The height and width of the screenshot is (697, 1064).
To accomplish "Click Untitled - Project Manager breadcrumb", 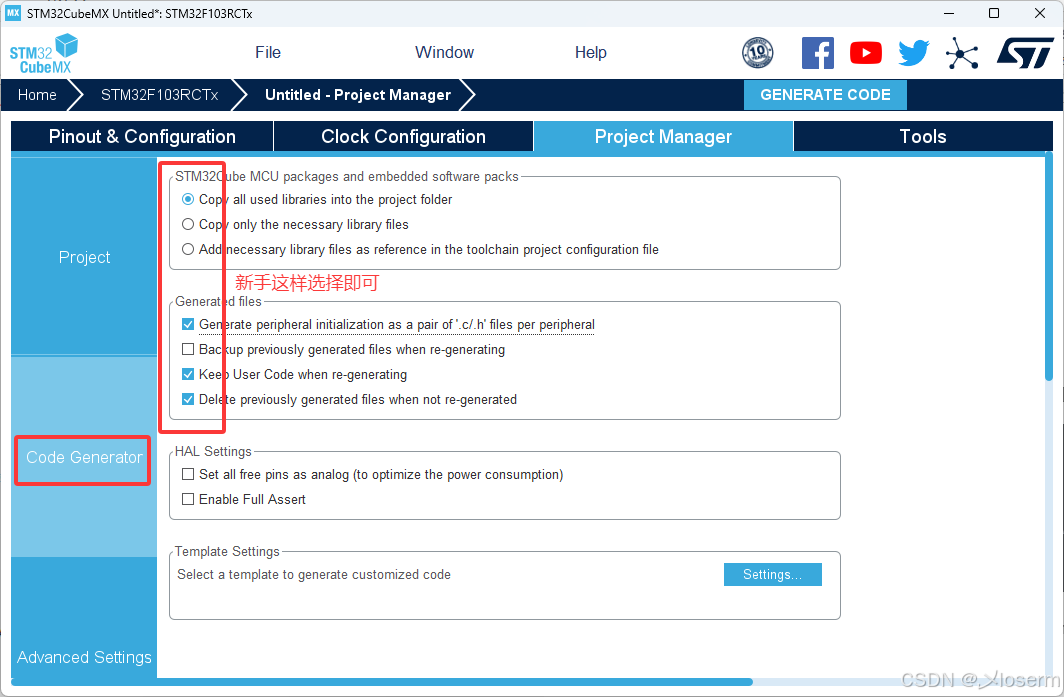I will (358, 95).
